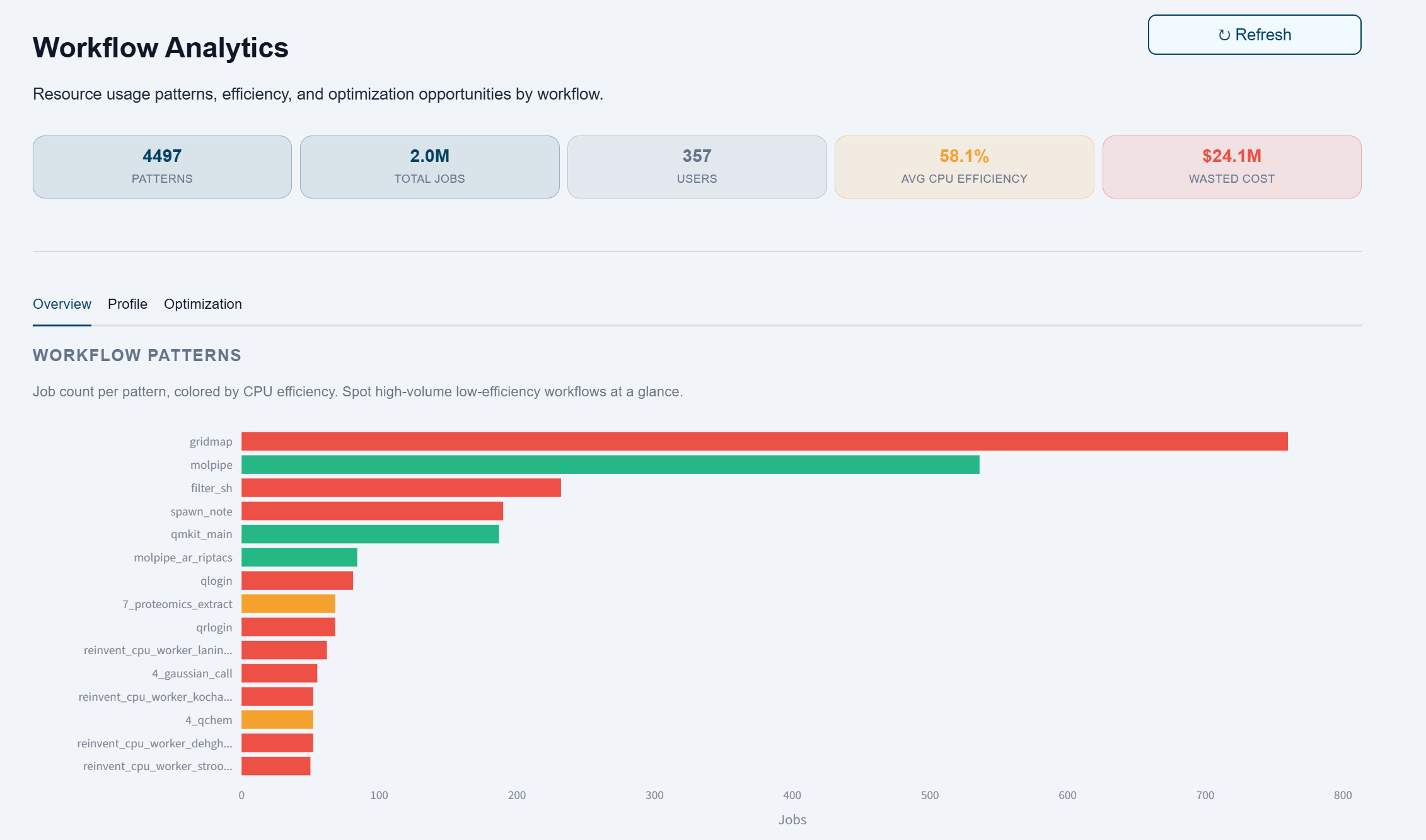Screen dimensions: 1426x840
Task: Click the red qrlogin bar
Action: [288, 627]
